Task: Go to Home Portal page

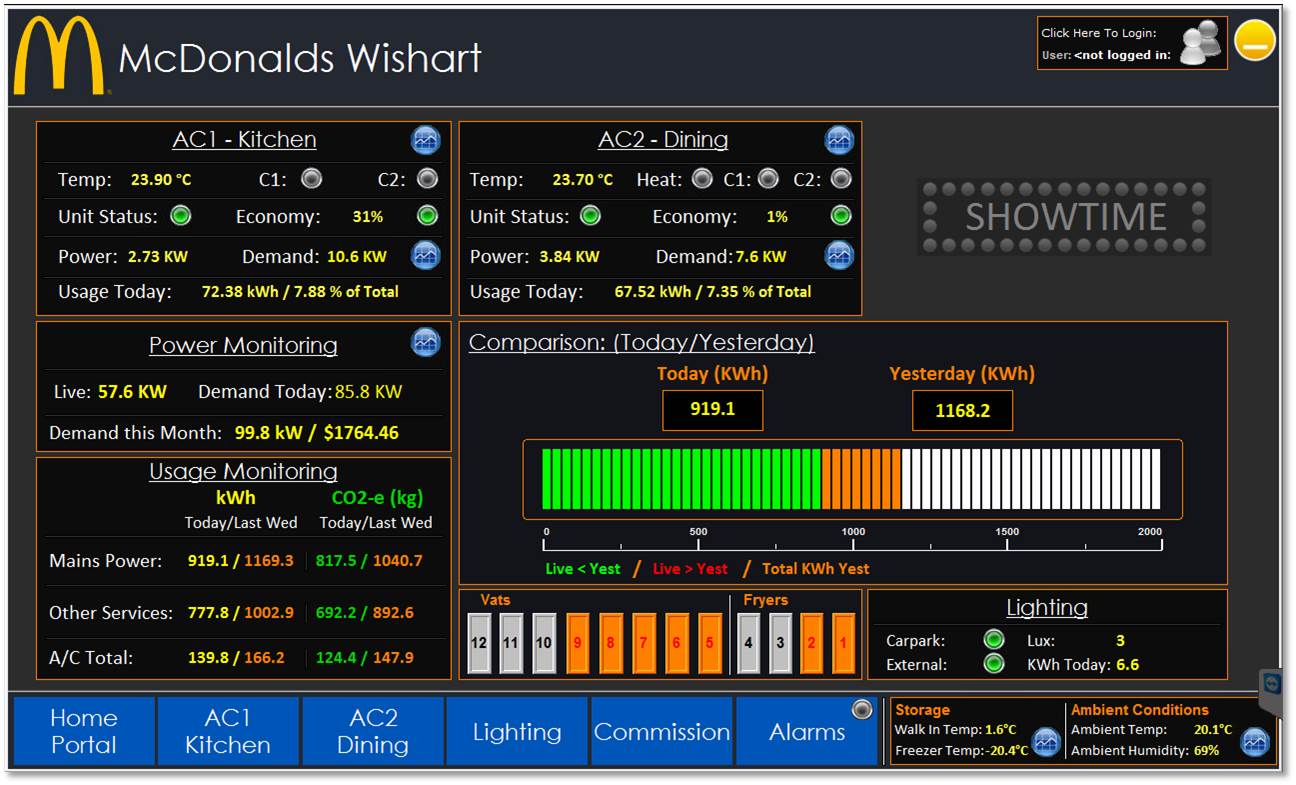Action: (84, 731)
